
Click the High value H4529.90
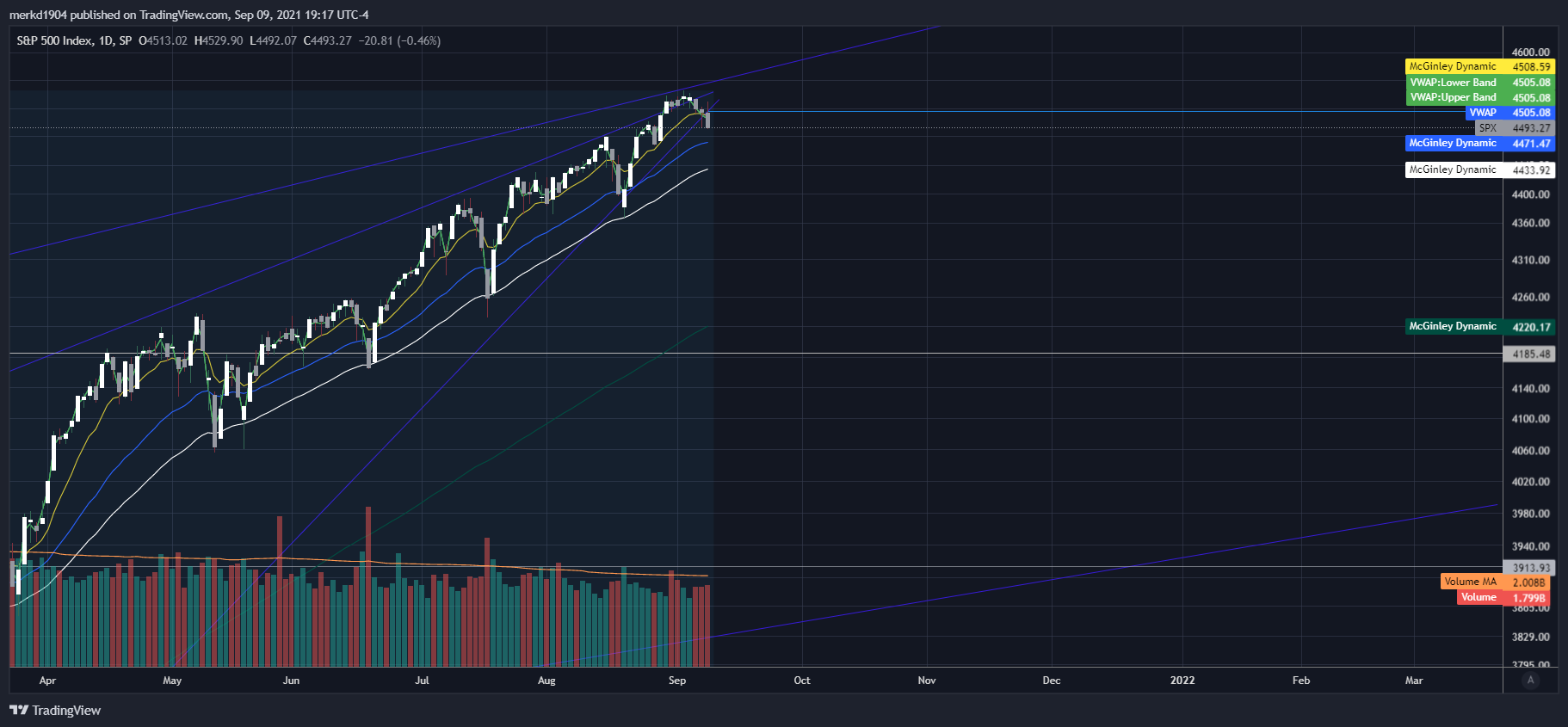(219, 40)
